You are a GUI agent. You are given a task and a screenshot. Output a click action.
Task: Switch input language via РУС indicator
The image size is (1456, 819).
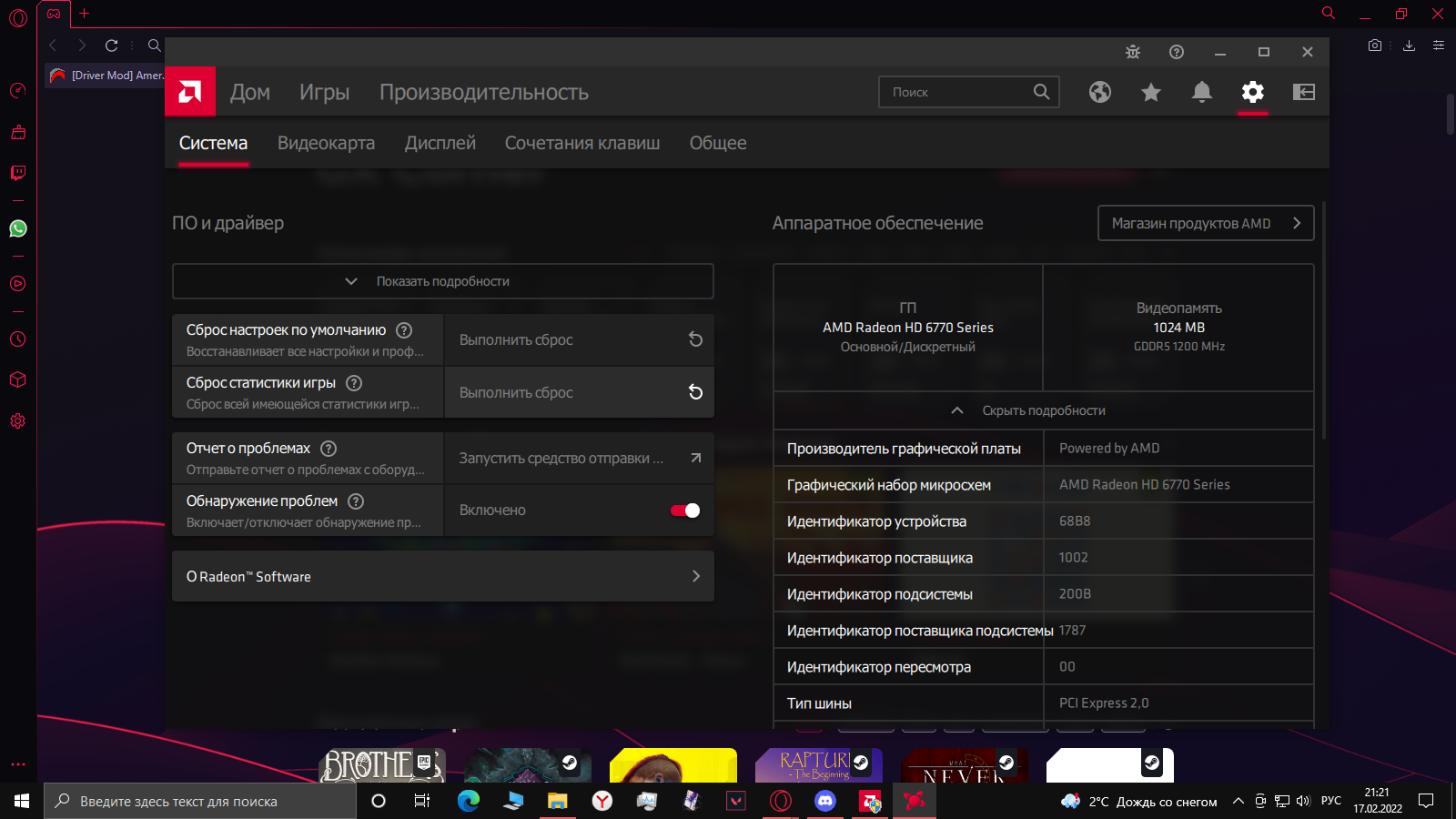point(1331,801)
